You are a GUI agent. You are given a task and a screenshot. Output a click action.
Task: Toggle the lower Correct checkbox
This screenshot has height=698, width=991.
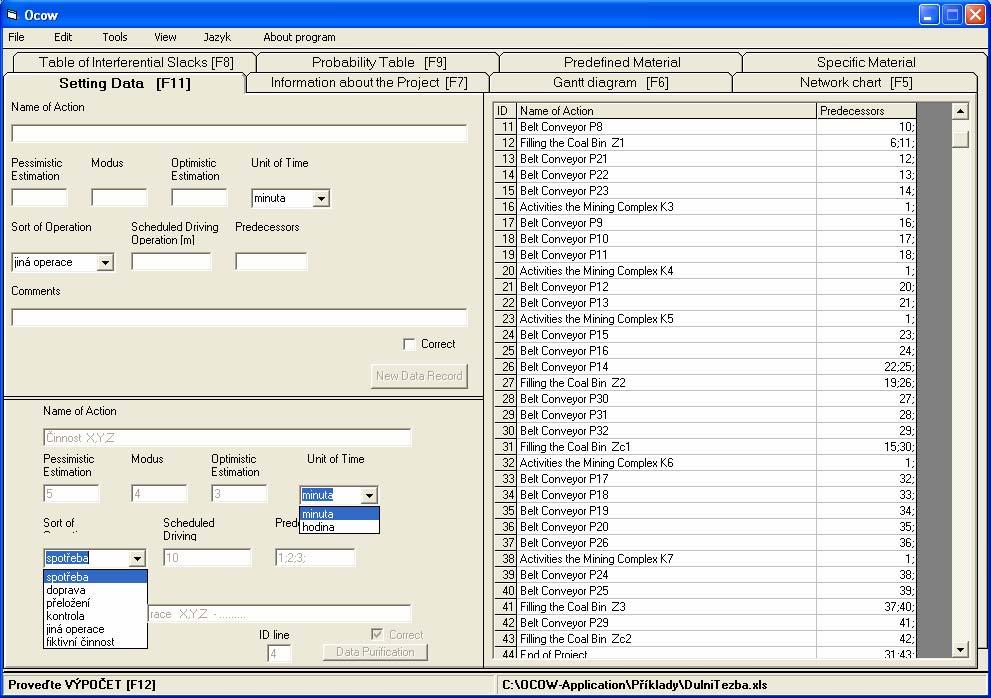click(x=377, y=634)
